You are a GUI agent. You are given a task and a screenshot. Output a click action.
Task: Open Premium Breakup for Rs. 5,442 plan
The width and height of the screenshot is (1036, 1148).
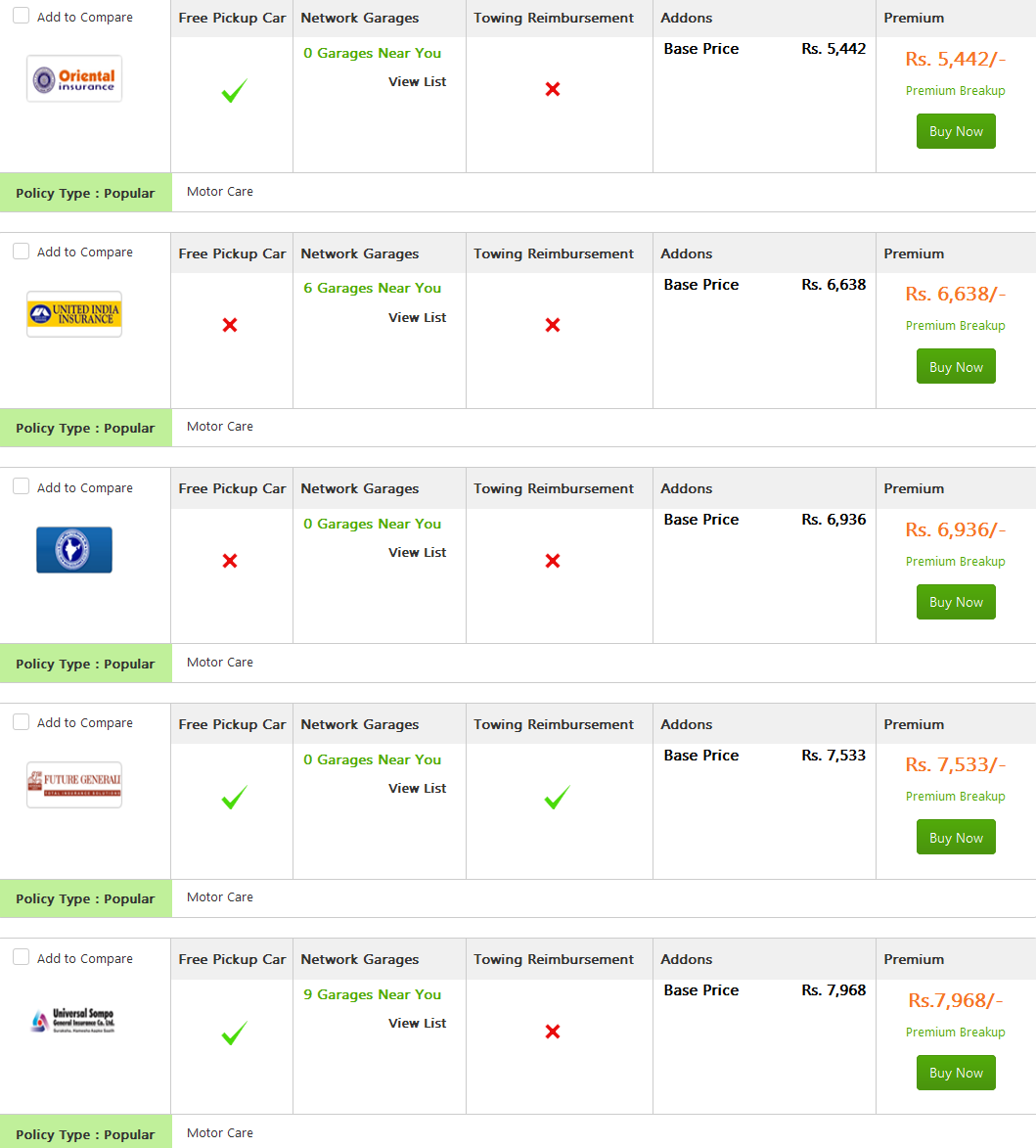click(x=955, y=91)
